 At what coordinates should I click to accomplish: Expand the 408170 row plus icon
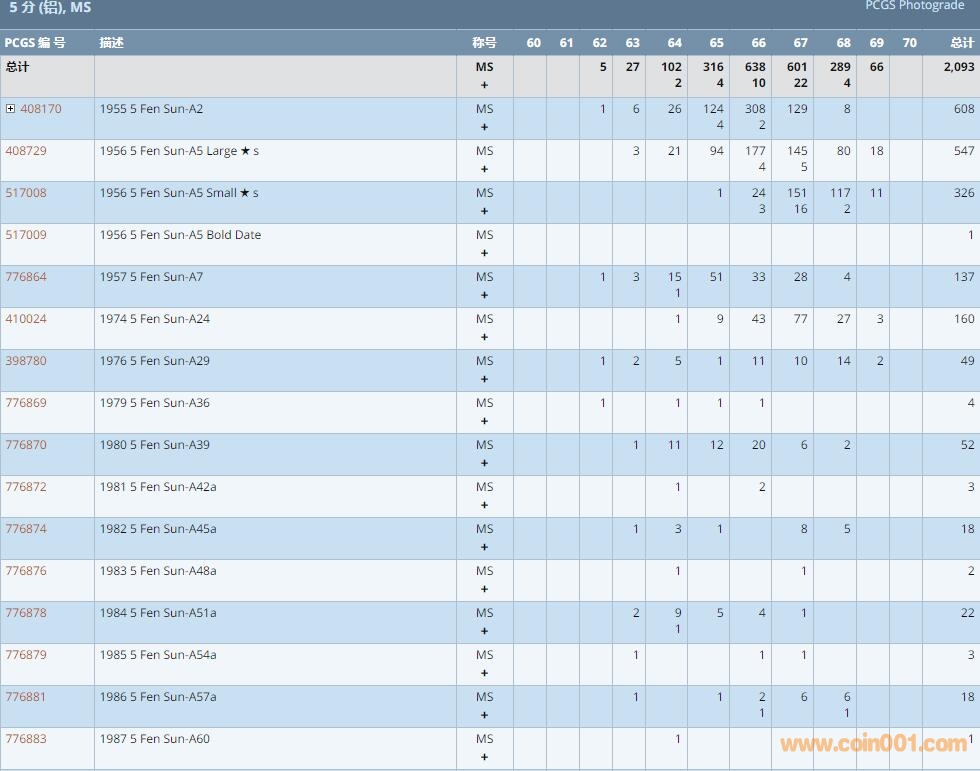tap(11, 109)
